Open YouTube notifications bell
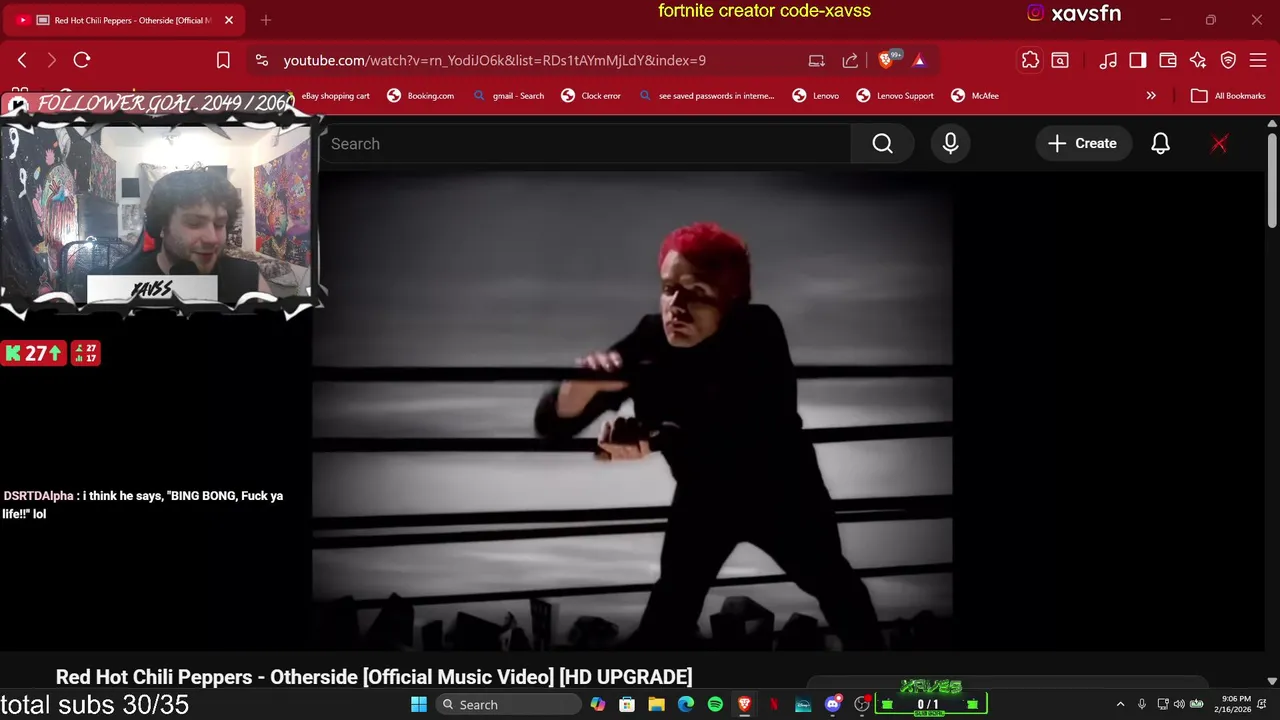This screenshot has height=720, width=1280. 1160,144
